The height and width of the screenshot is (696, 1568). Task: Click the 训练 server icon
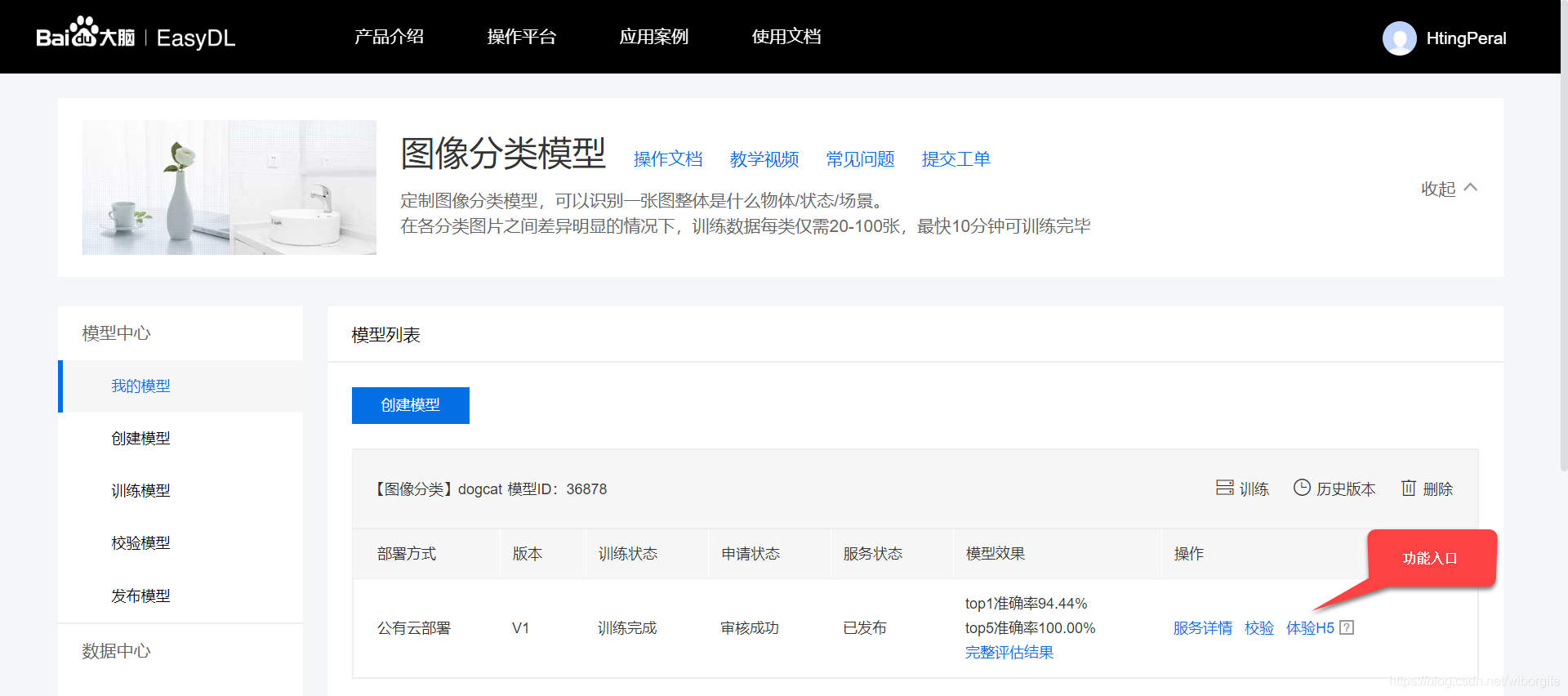click(1224, 488)
